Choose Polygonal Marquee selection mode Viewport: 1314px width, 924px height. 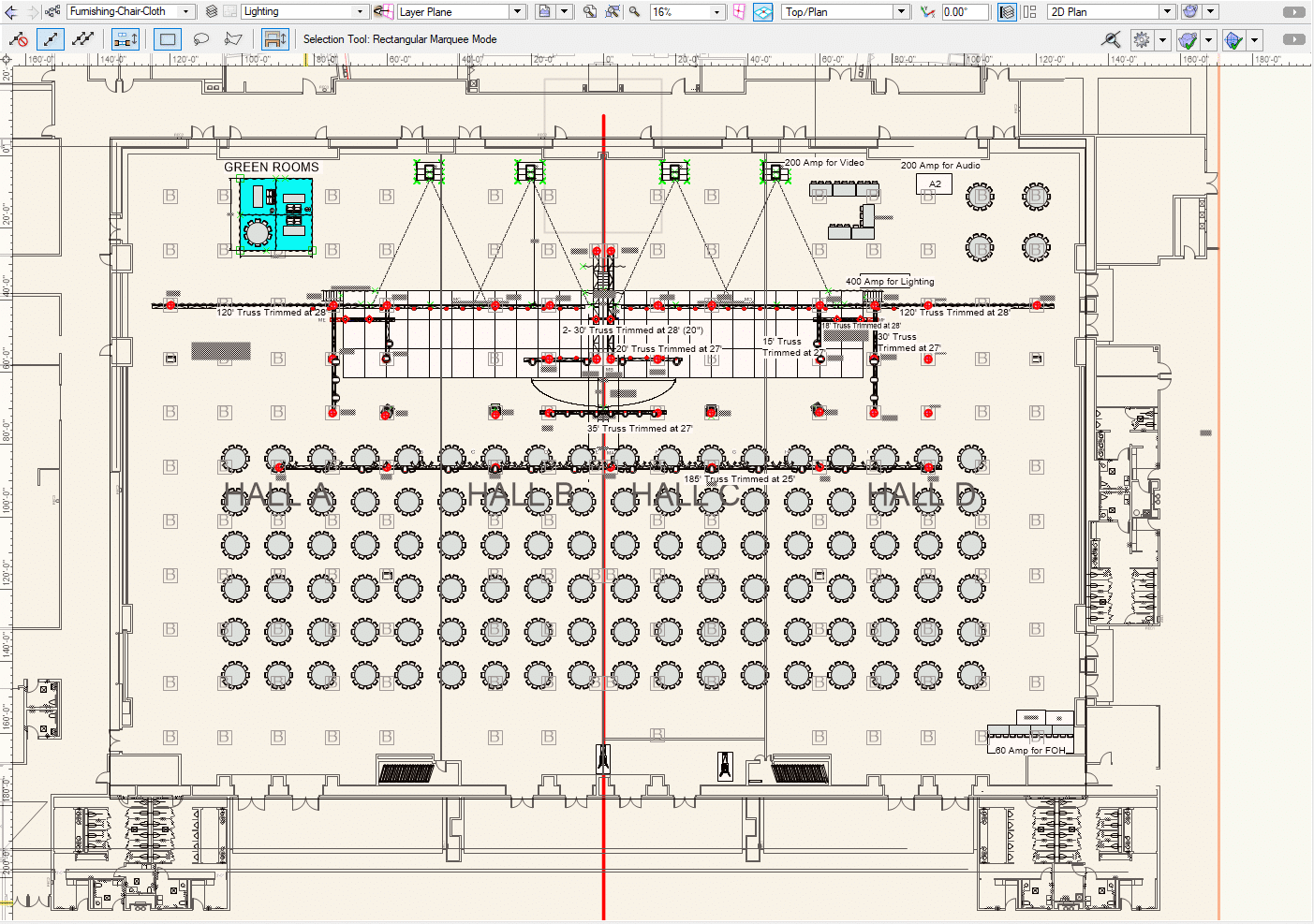pyautogui.click(x=234, y=39)
